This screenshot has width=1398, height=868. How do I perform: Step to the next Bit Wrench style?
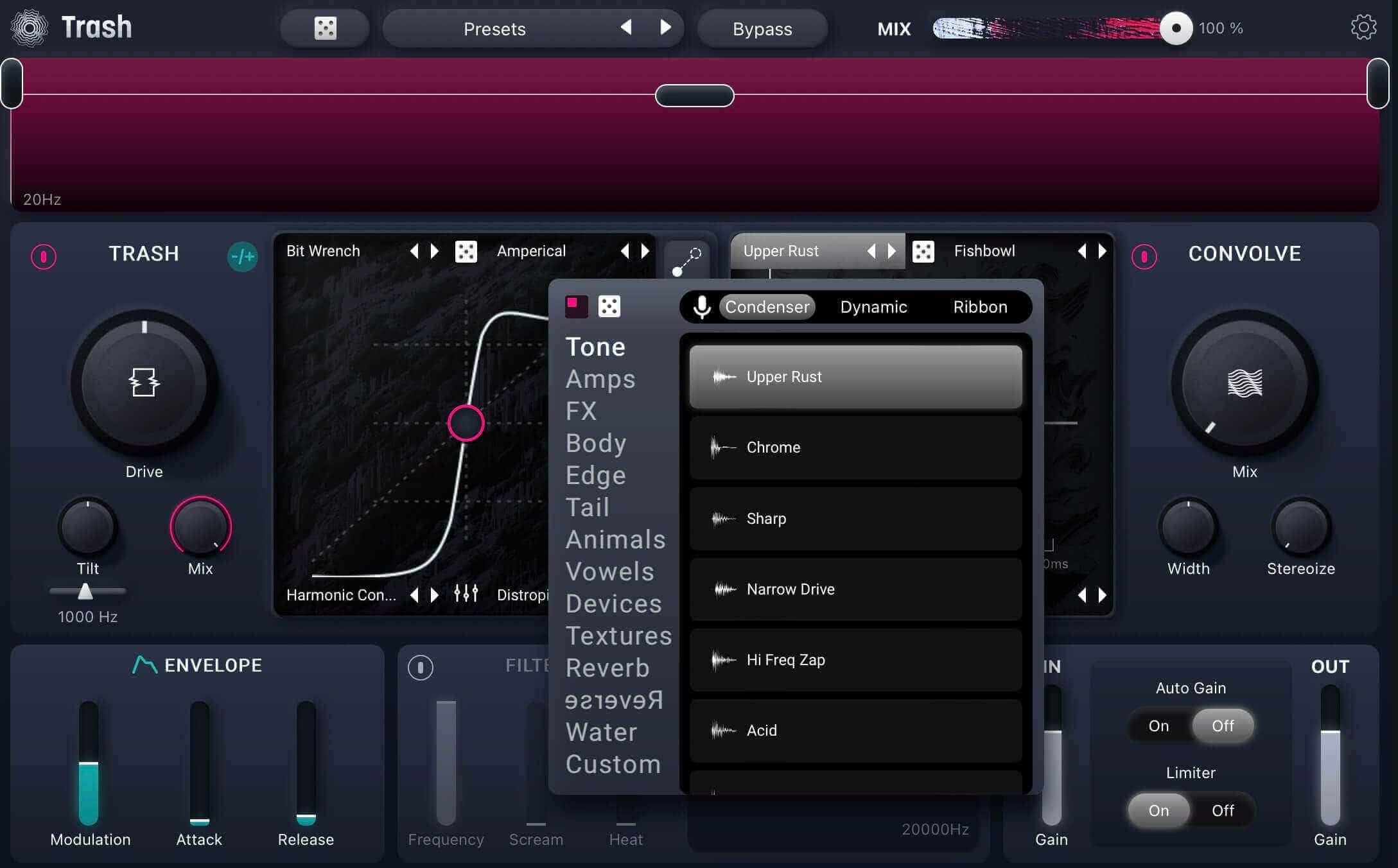tap(435, 251)
